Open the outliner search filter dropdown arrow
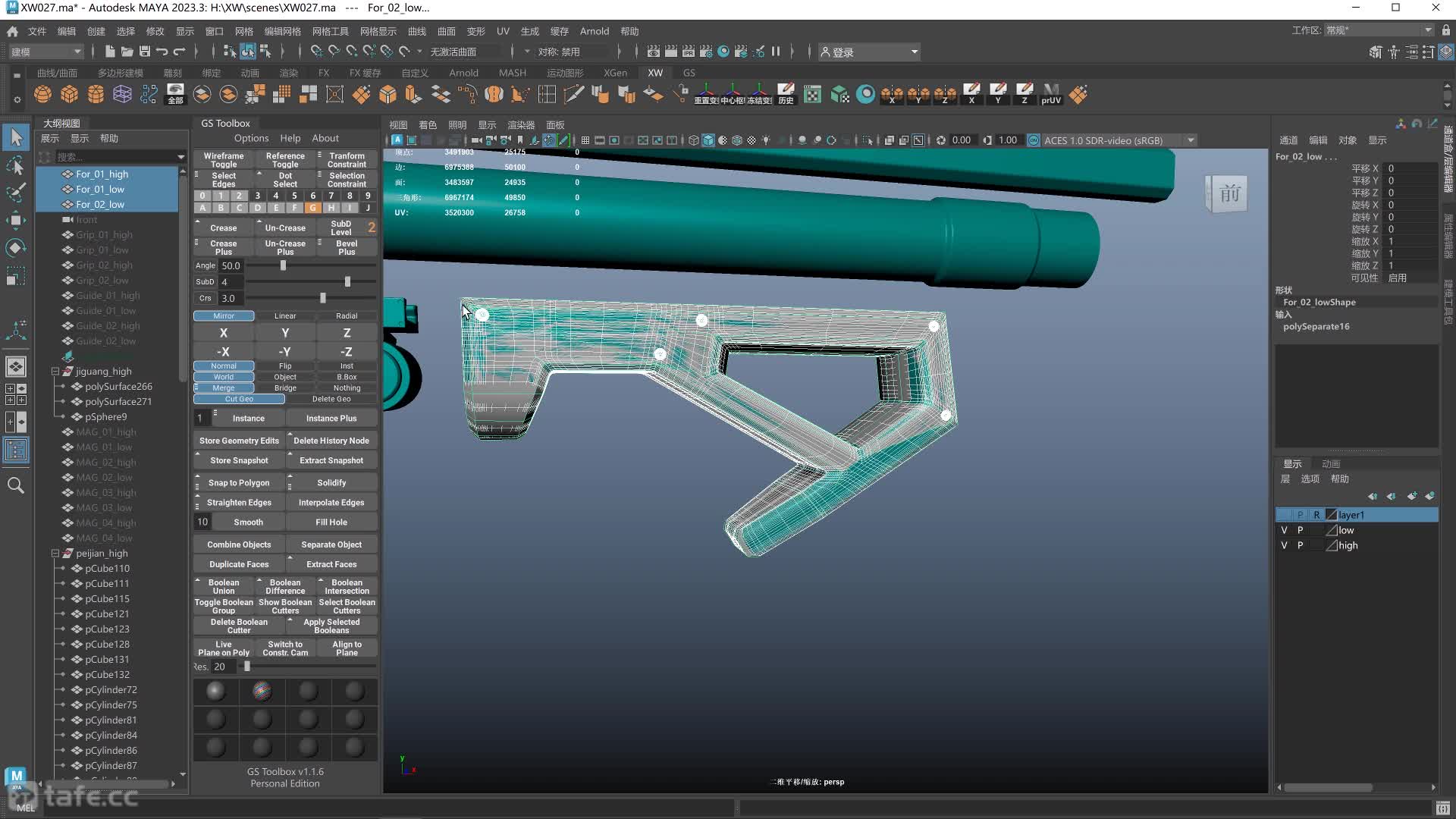Screen dimensions: 1456x819 click(x=180, y=157)
